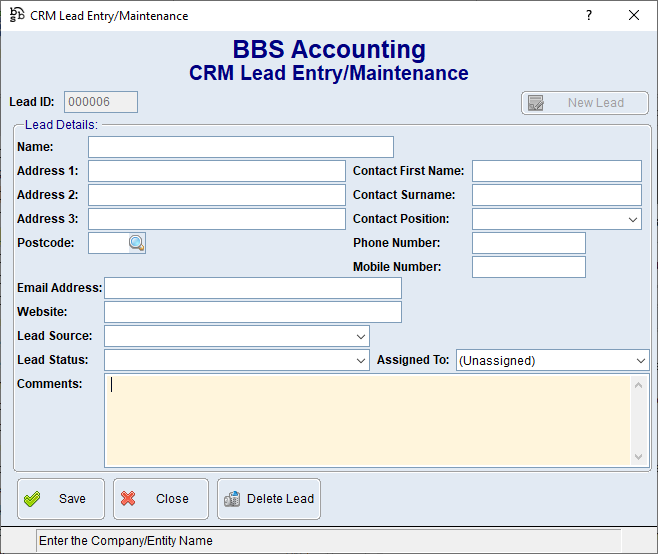Click the Close button at the bottom
The height and width of the screenshot is (554, 658).
(x=161, y=499)
